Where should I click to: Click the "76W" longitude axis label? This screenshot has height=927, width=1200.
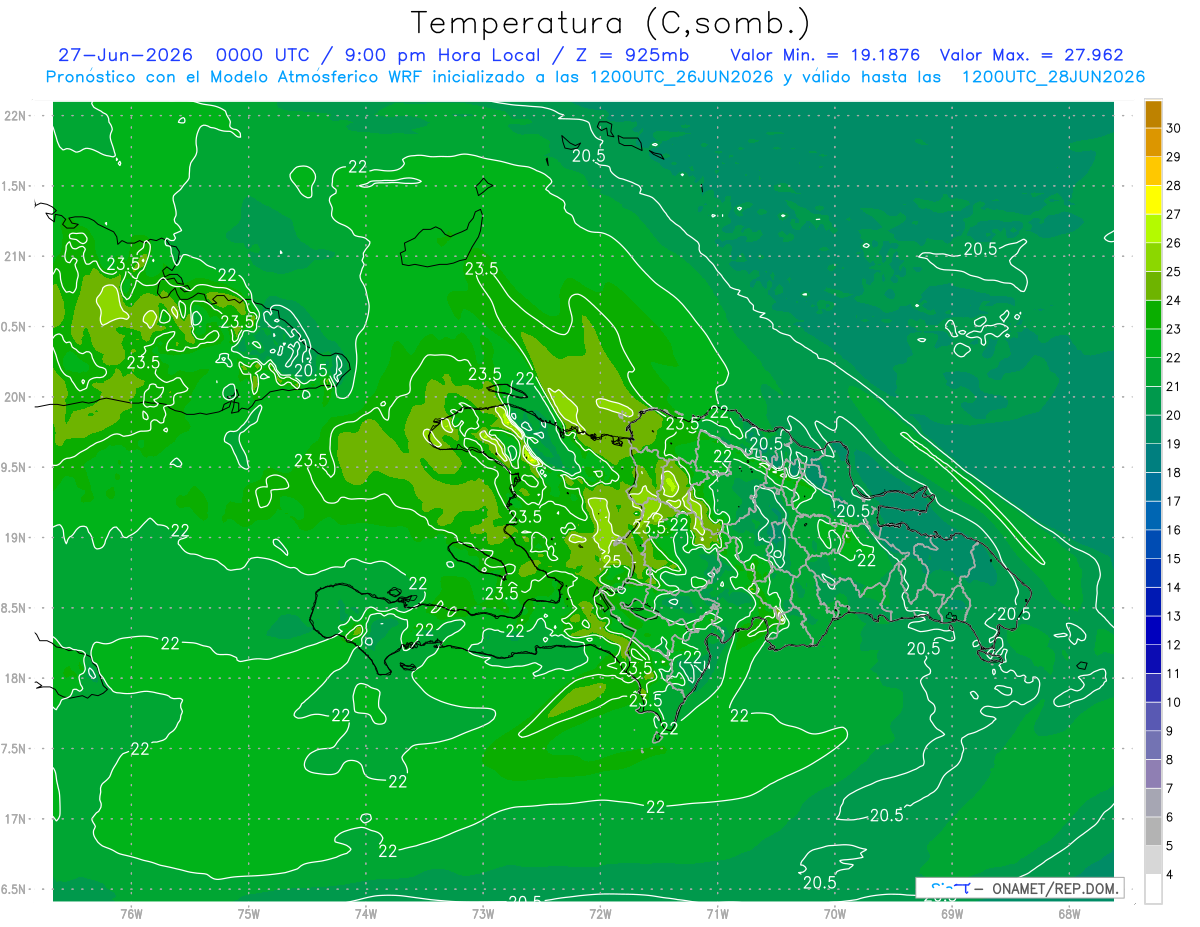131,913
